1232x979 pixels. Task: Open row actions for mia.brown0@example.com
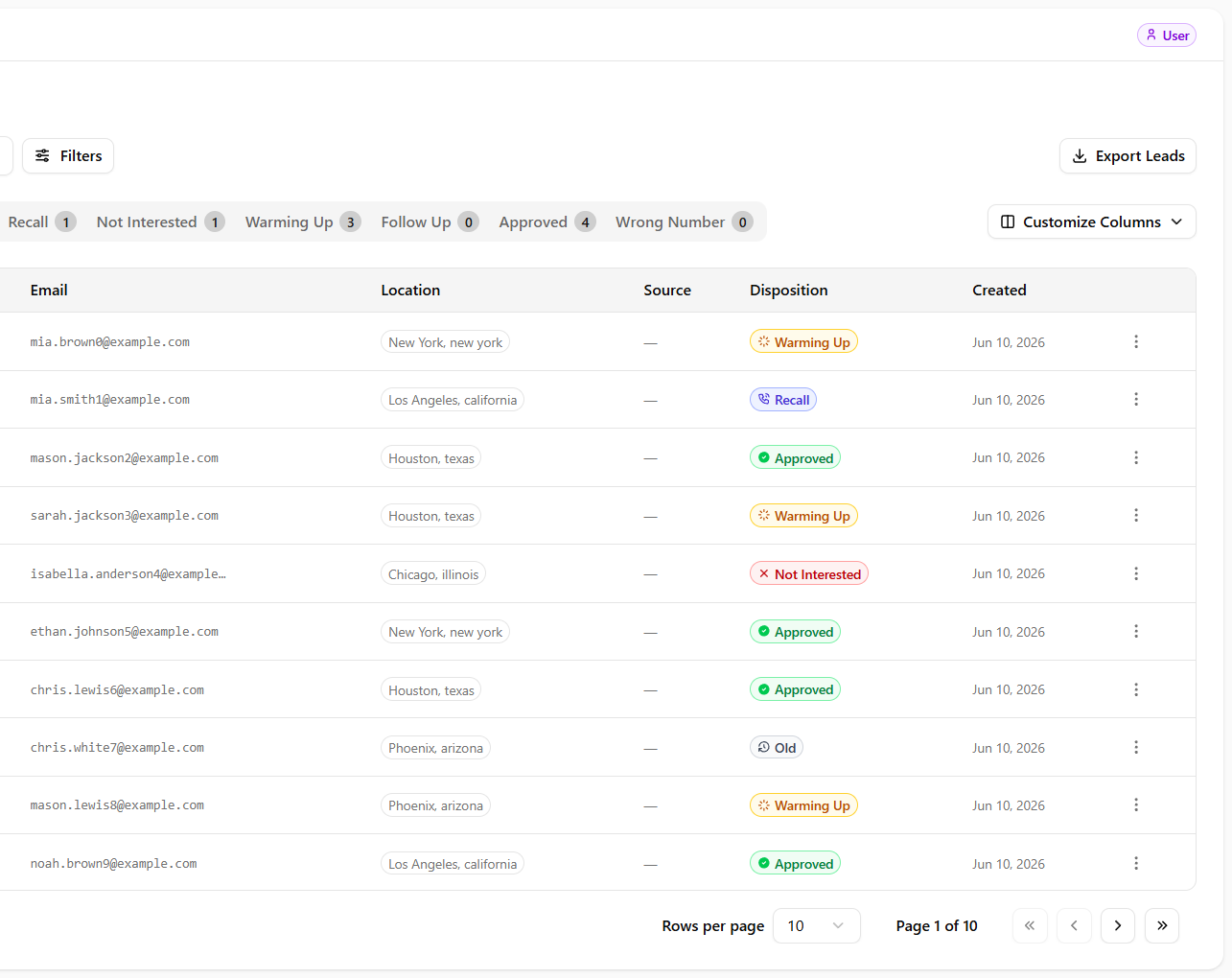(x=1136, y=342)
